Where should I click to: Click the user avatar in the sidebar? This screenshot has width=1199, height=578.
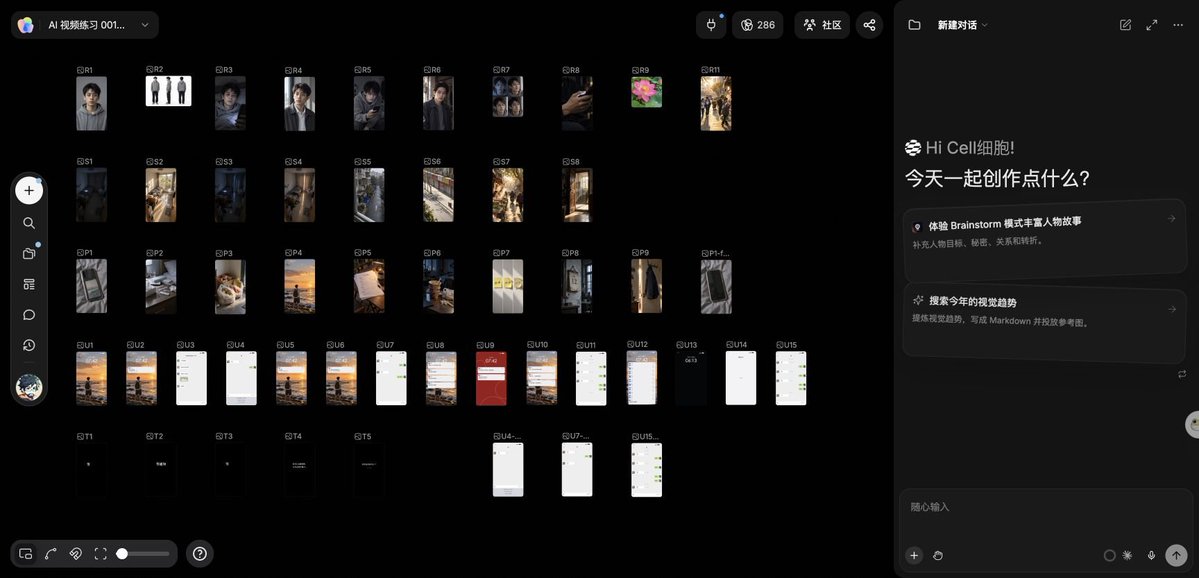click(29, 387)
